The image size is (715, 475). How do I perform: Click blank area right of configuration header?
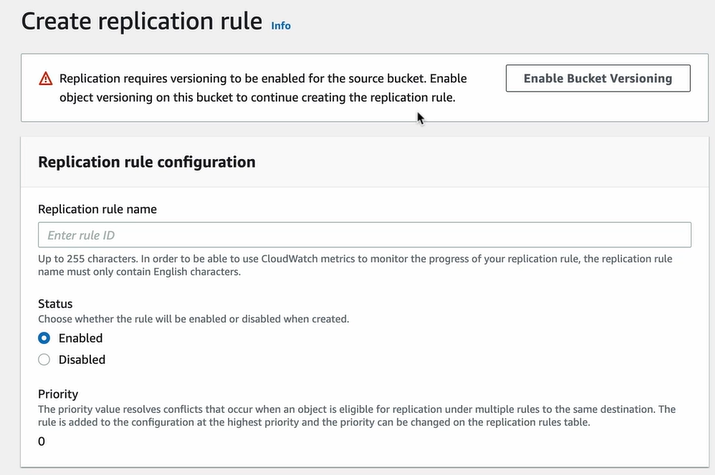pos(479,162)
